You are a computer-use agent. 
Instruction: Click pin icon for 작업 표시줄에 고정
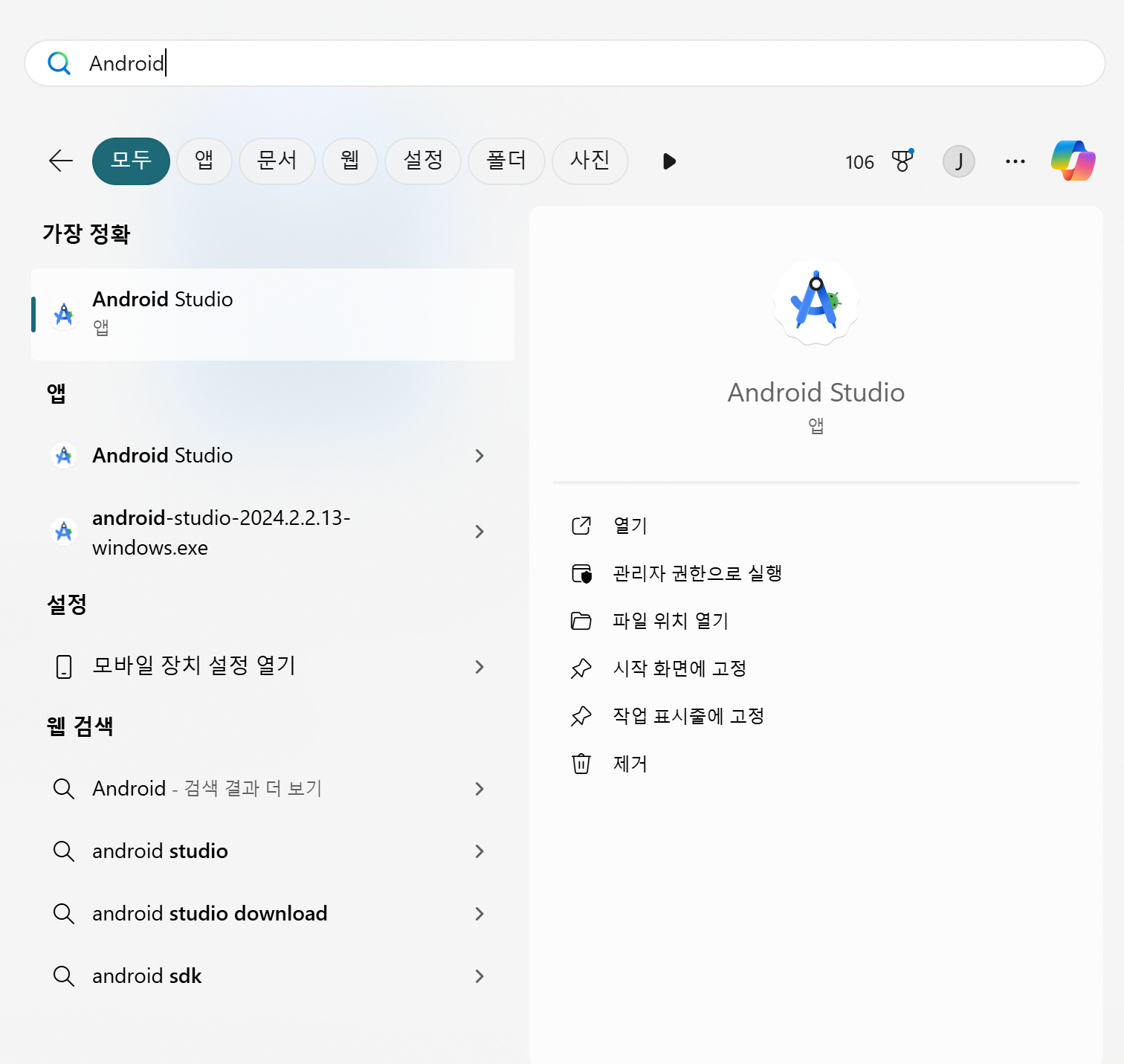click(x=581, y=716)
